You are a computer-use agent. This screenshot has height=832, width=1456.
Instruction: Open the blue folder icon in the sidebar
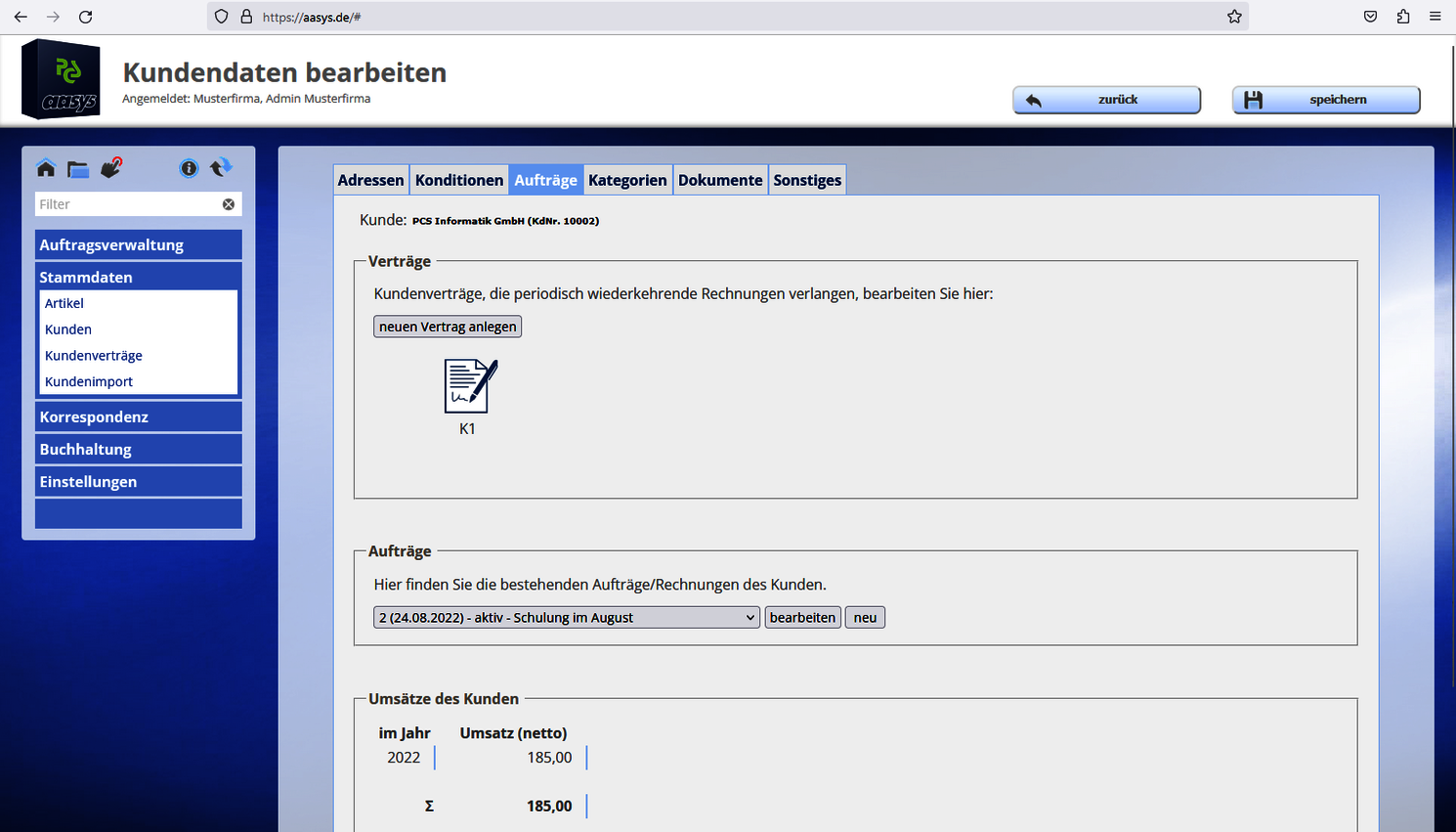(78, 169)
